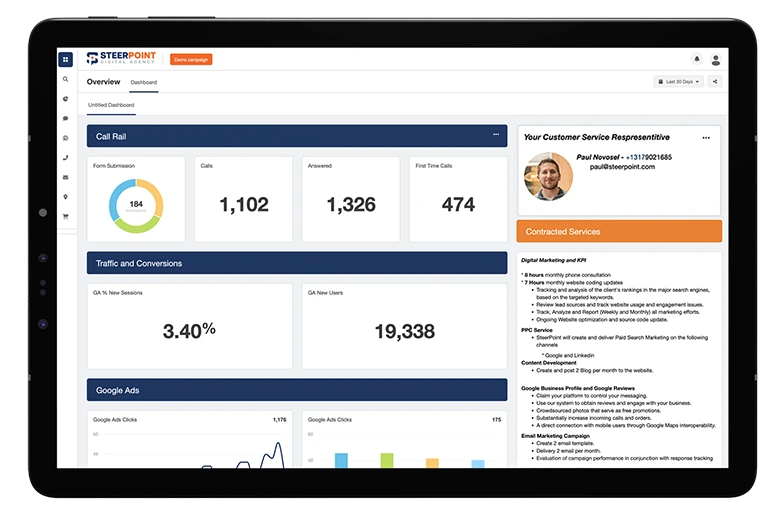Open the user profile avatar menu
Image resolution: width=780 pixels, height=518 pixels.
(x=716, y=60)
